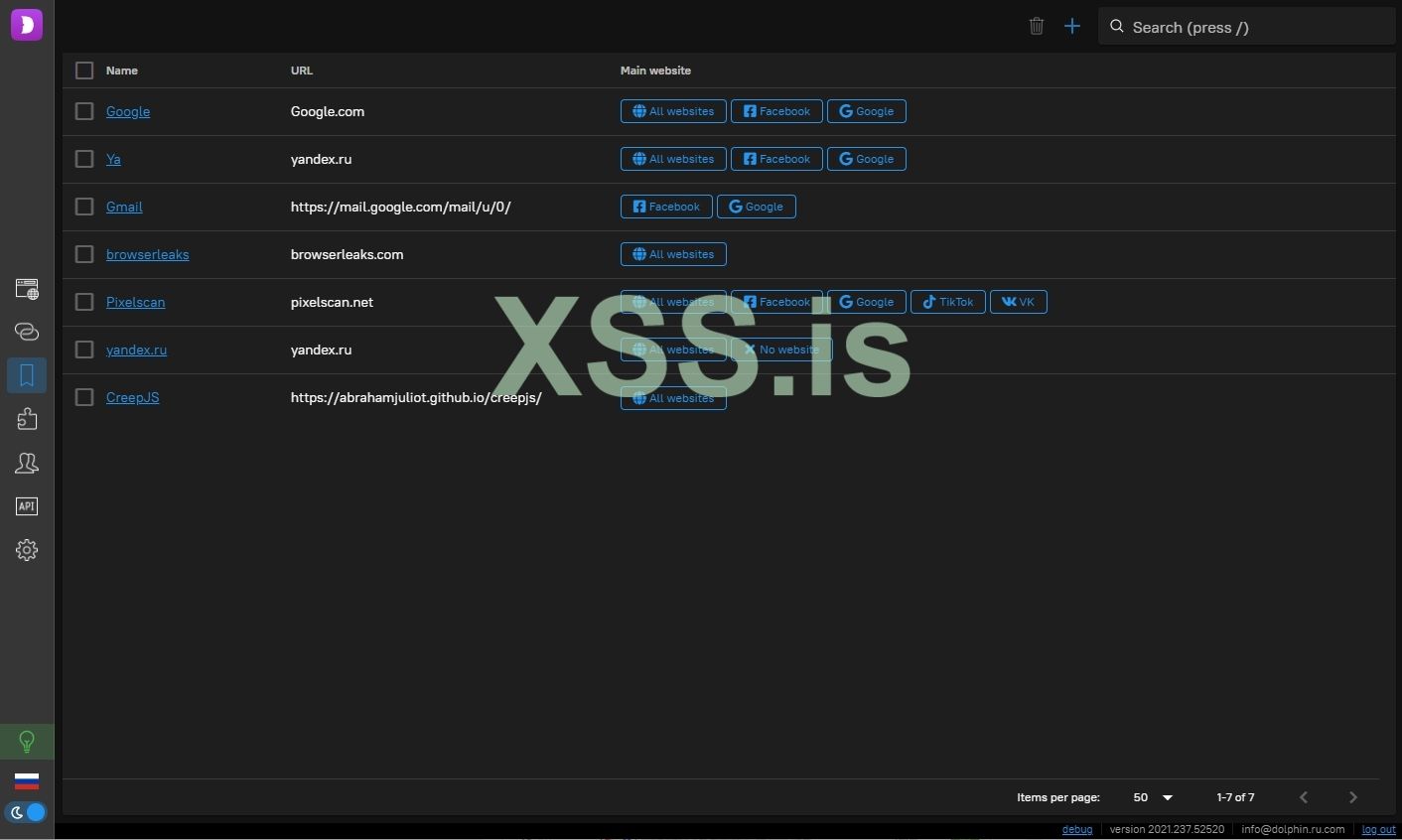
Task: Open the Items per page dropdown
Action: (1153, 797)
